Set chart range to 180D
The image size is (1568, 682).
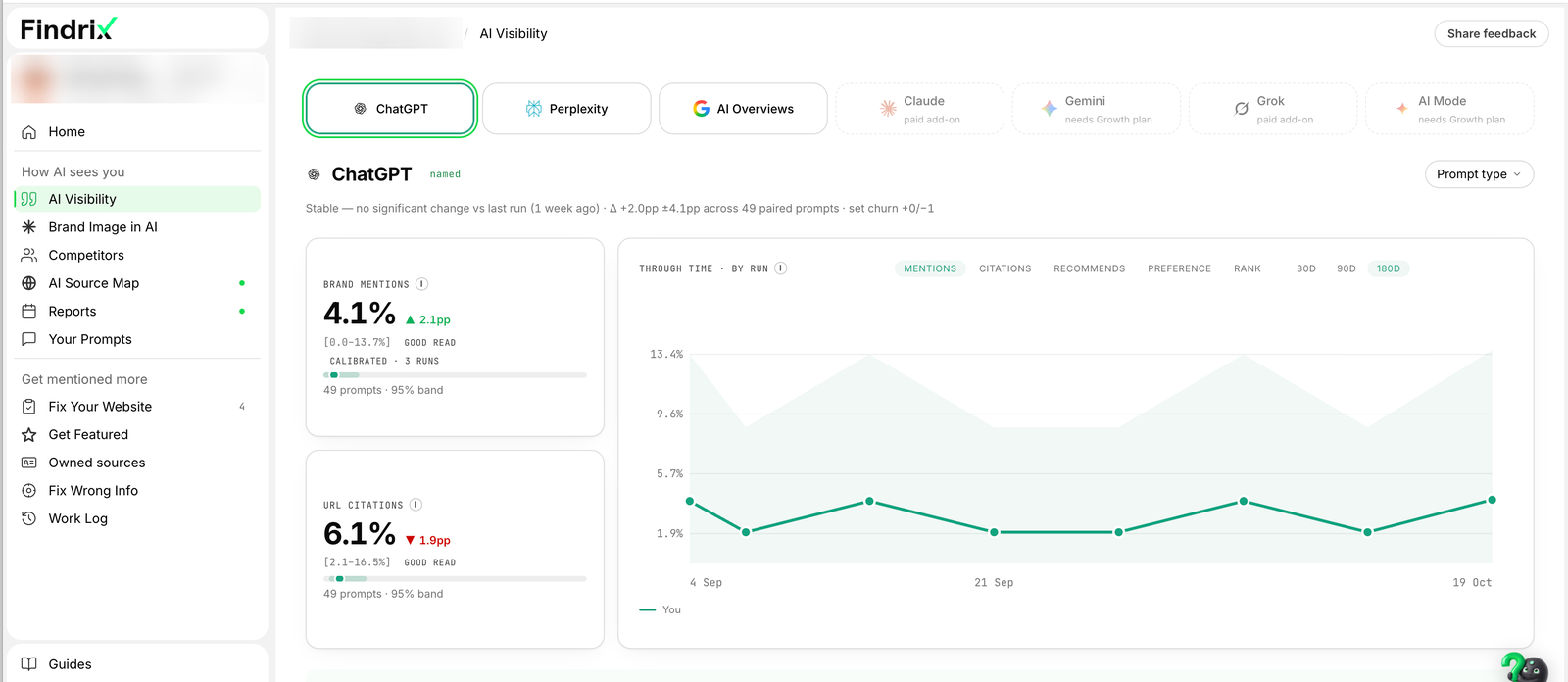[x=1389, y=268]
